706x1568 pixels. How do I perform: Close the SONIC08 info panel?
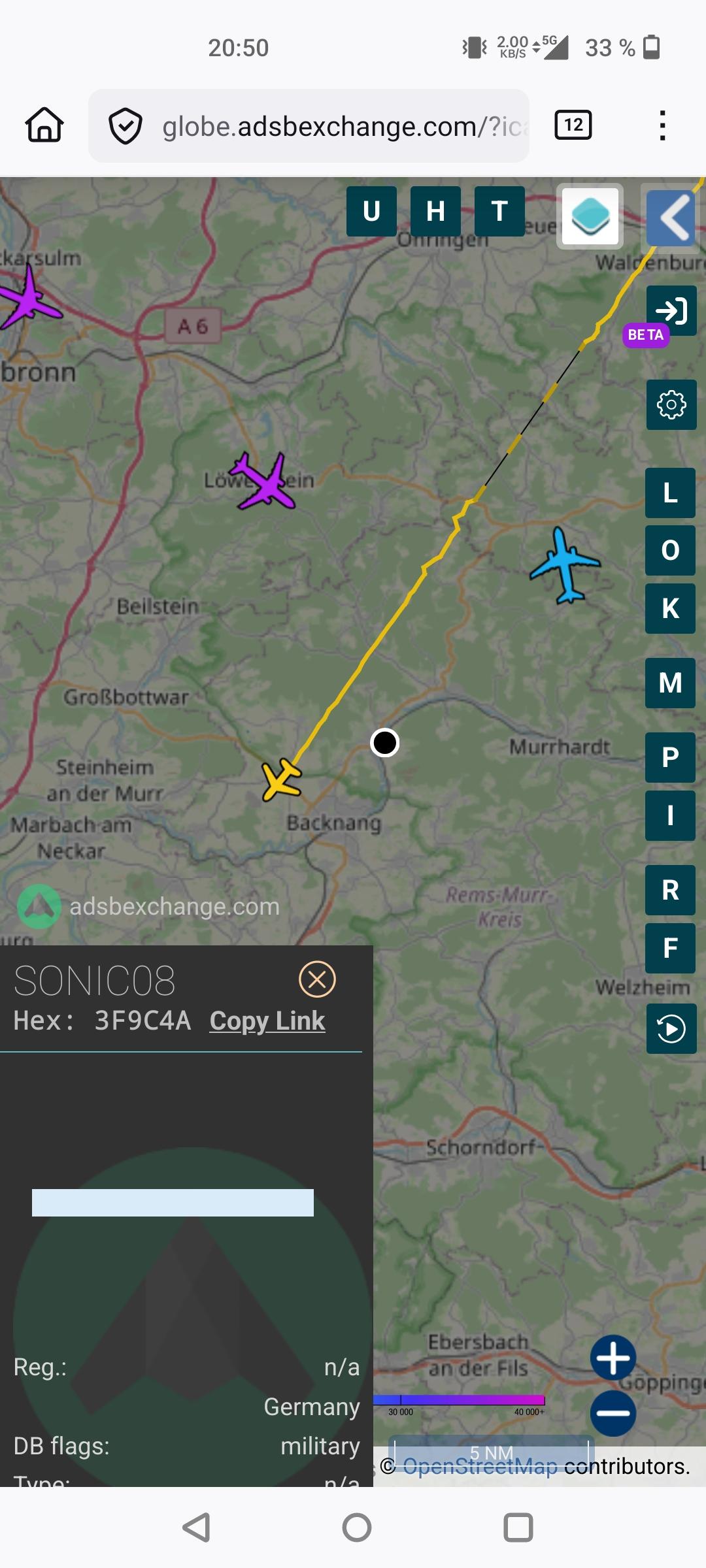[317, 979]
